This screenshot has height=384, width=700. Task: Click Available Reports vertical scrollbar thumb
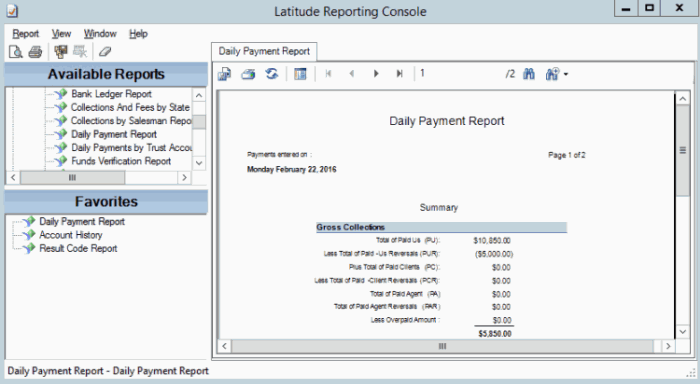[199, 122]
